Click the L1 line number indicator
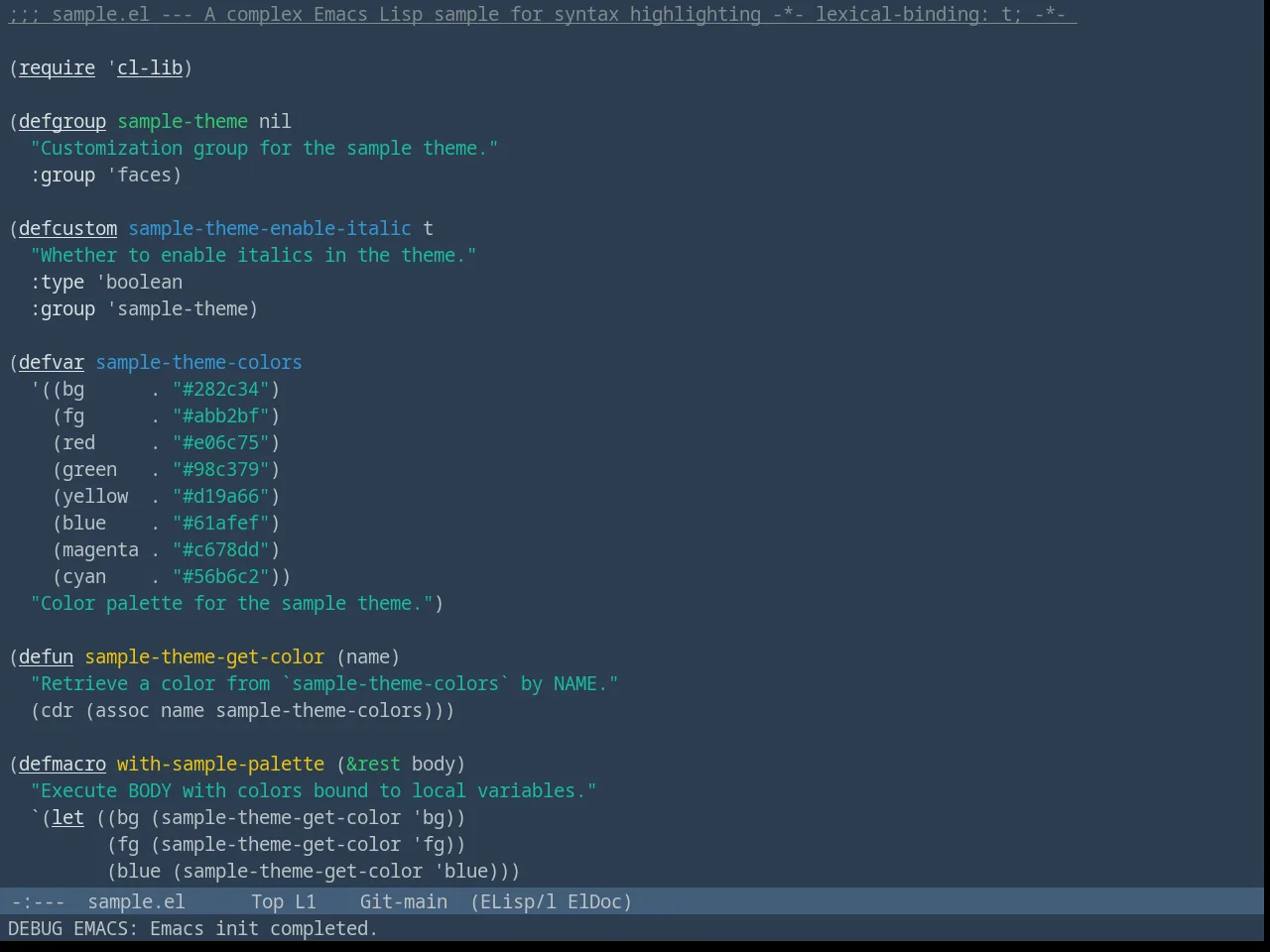 pyautogui.click(x=305, y=901)
